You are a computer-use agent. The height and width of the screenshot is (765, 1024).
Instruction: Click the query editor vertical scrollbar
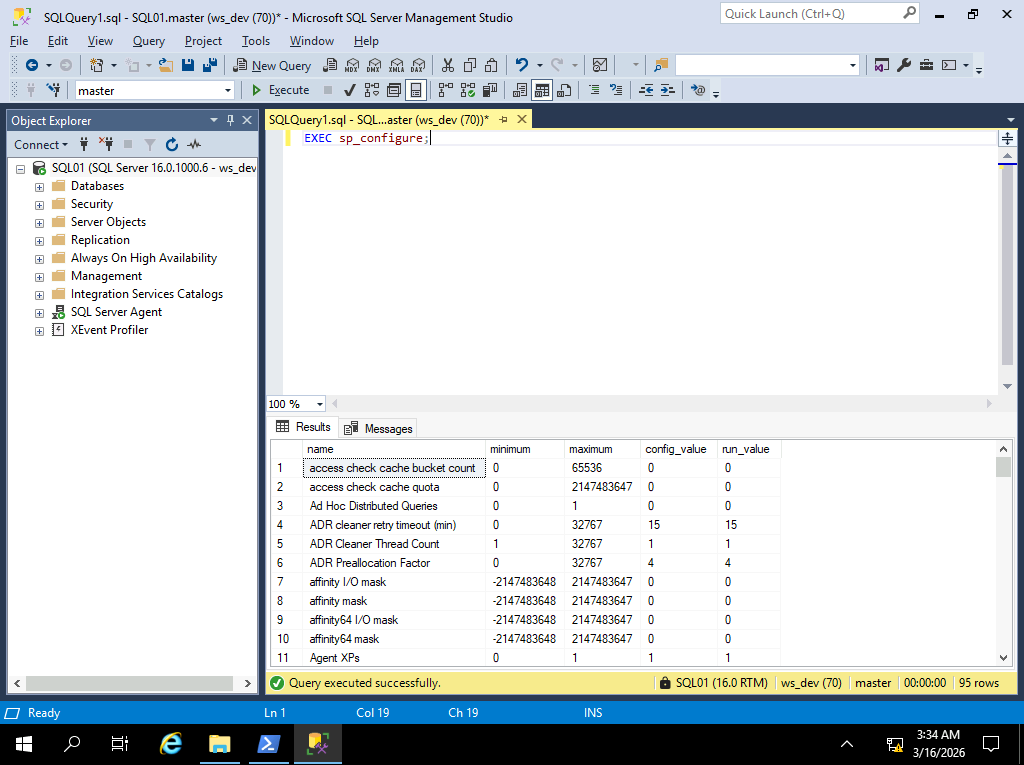(x=1007, y=265)
